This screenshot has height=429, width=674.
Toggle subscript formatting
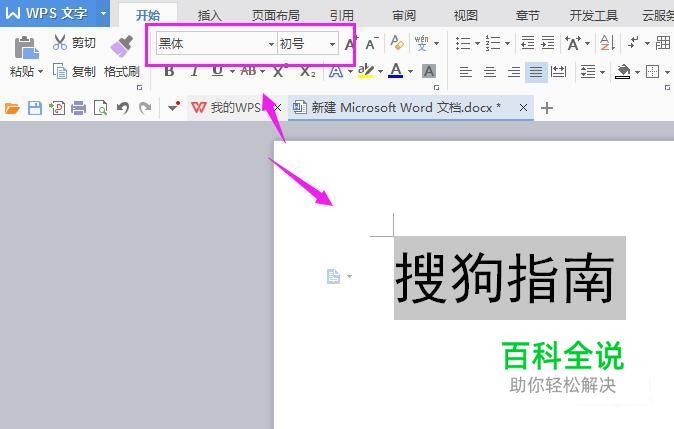(307, 71)
